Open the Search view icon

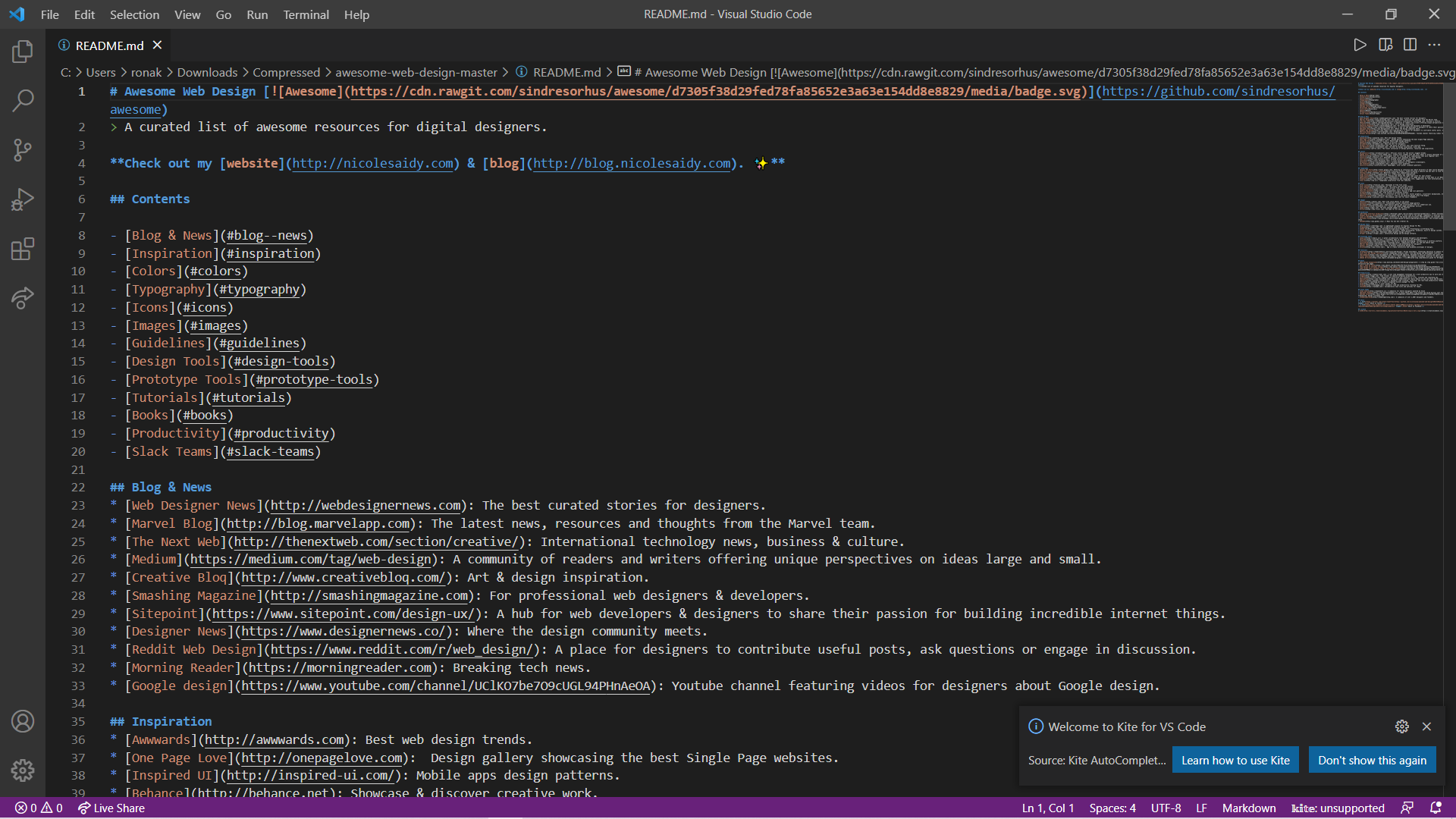tap(23, 101)
